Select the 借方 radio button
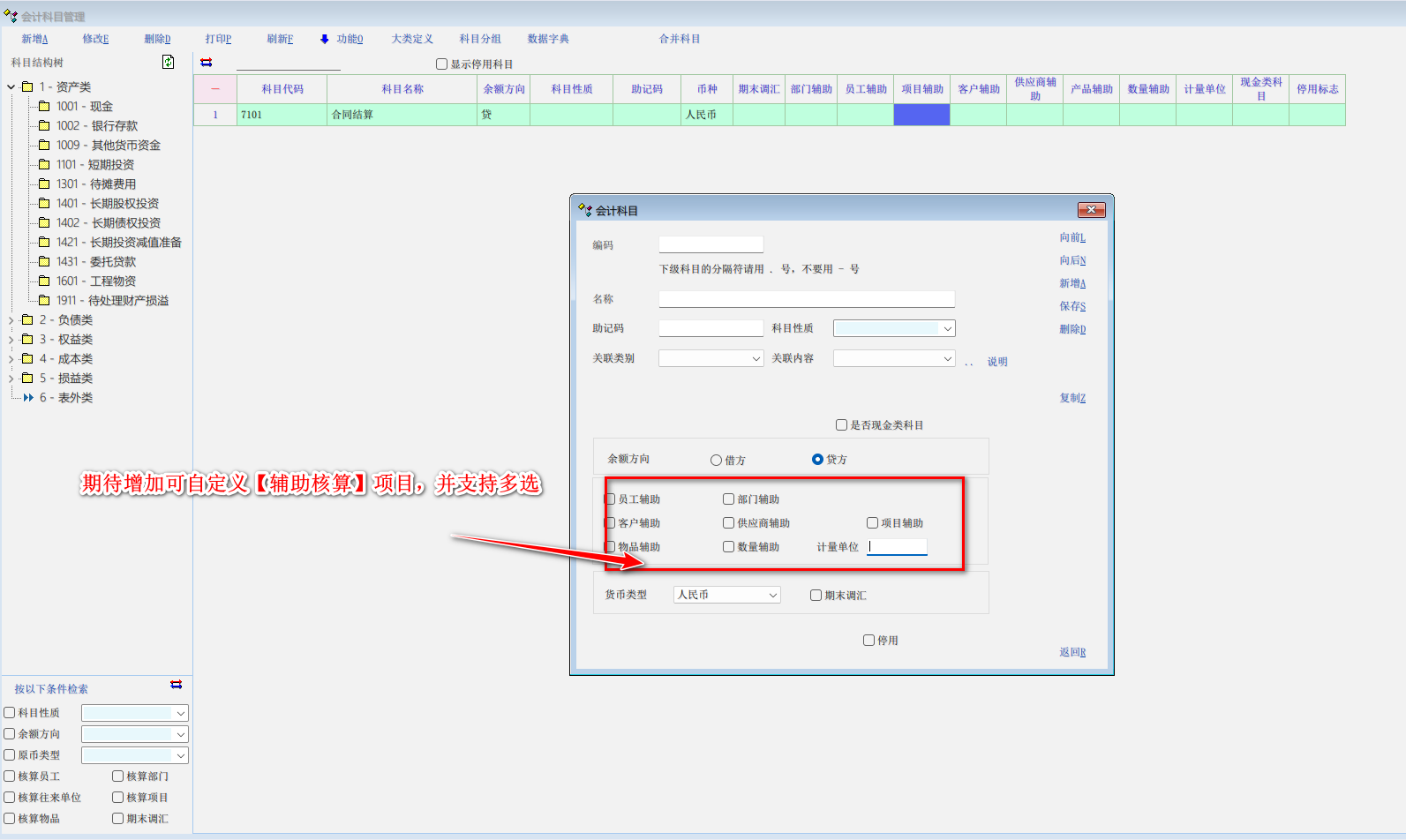 tap(716, 461)
